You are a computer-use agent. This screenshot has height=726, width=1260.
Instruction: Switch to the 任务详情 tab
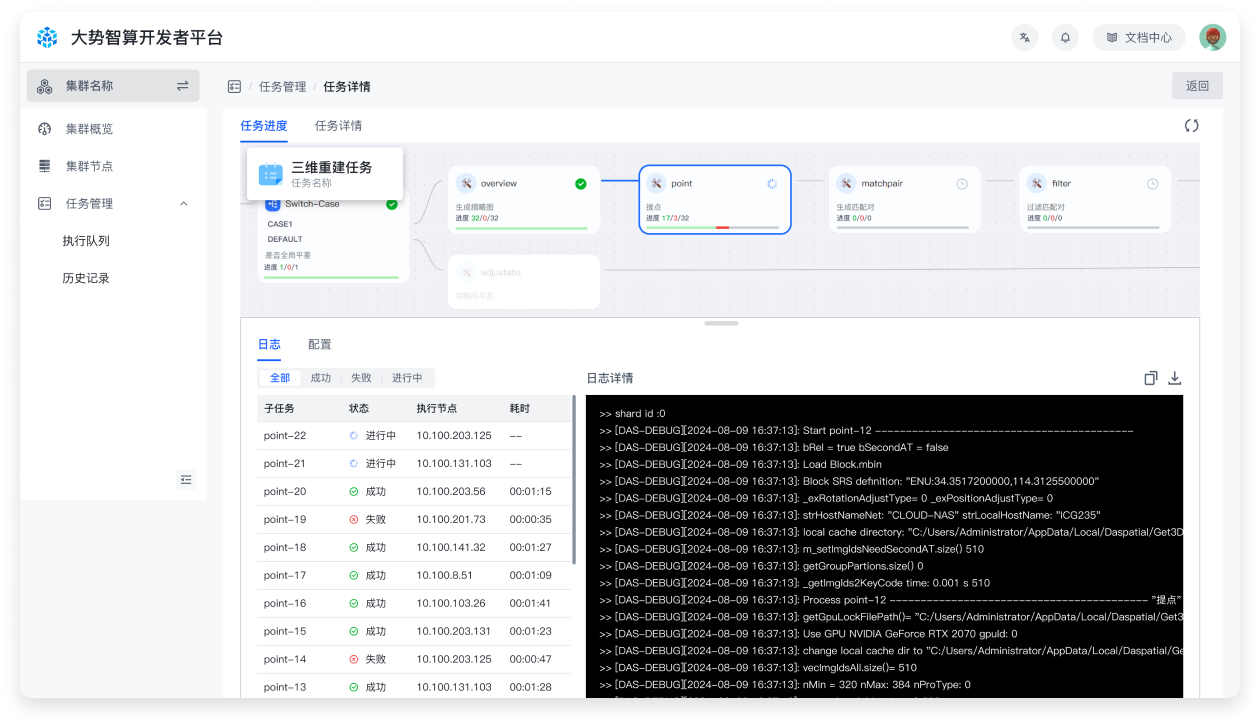click(x=339, y=126)
